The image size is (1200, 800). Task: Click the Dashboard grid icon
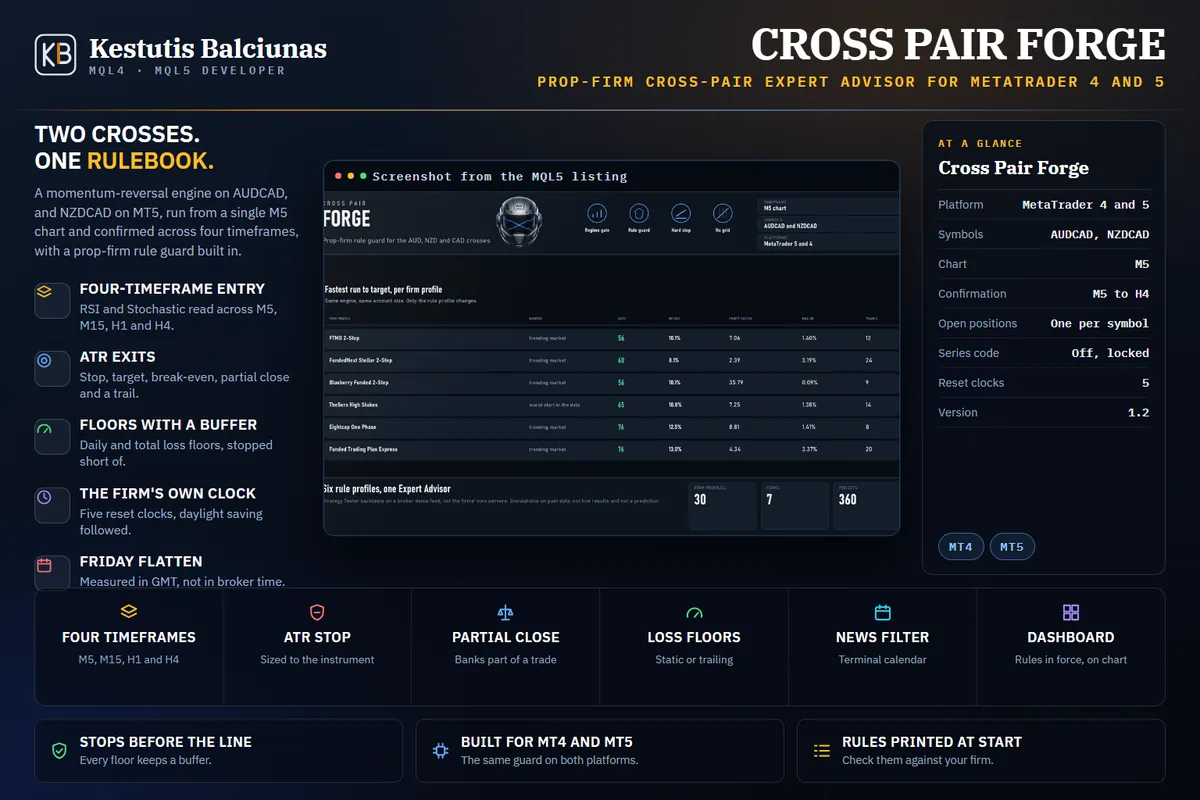click(x=1071, y=612)
